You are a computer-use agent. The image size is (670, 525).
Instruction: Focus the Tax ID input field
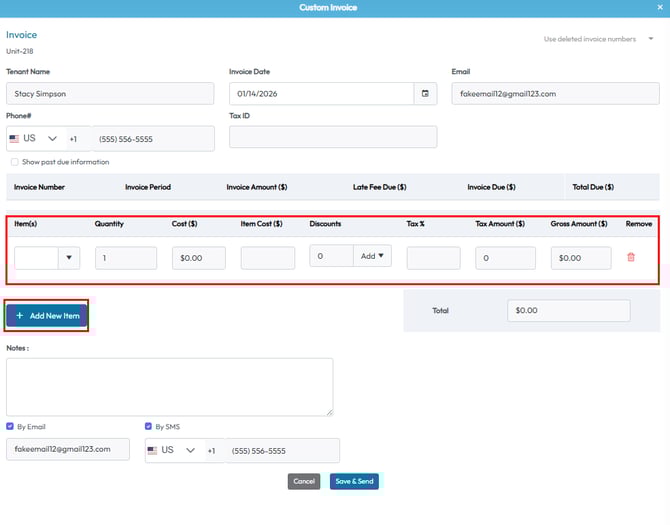pos(333,137)
